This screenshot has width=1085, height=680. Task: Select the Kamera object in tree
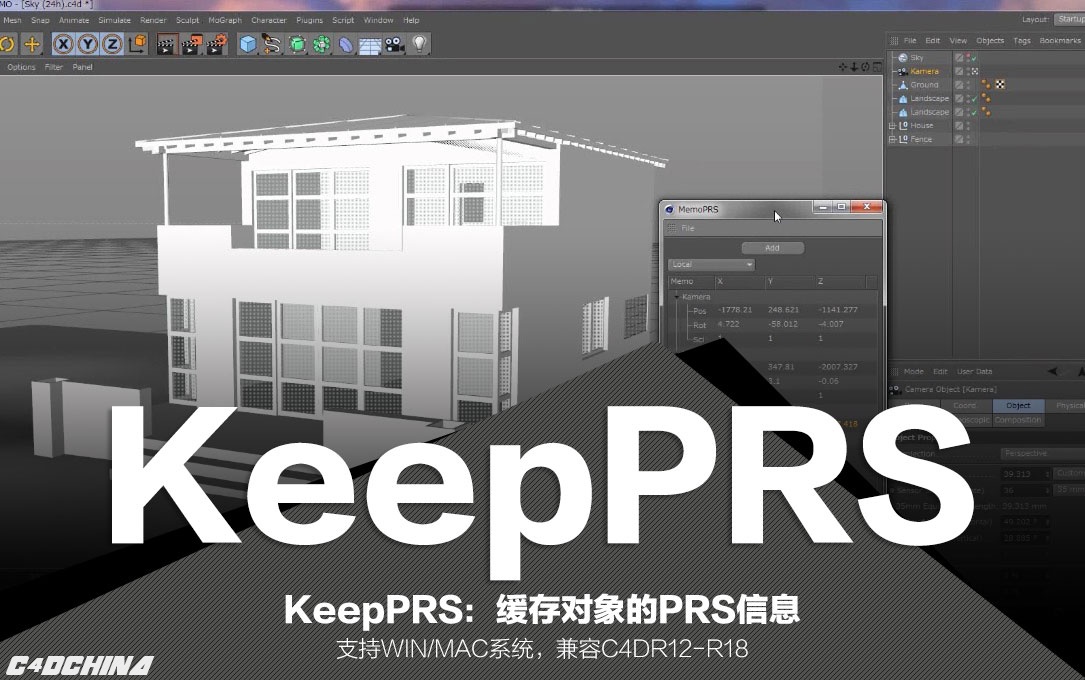pyautogui.click(x=924, y=71)
